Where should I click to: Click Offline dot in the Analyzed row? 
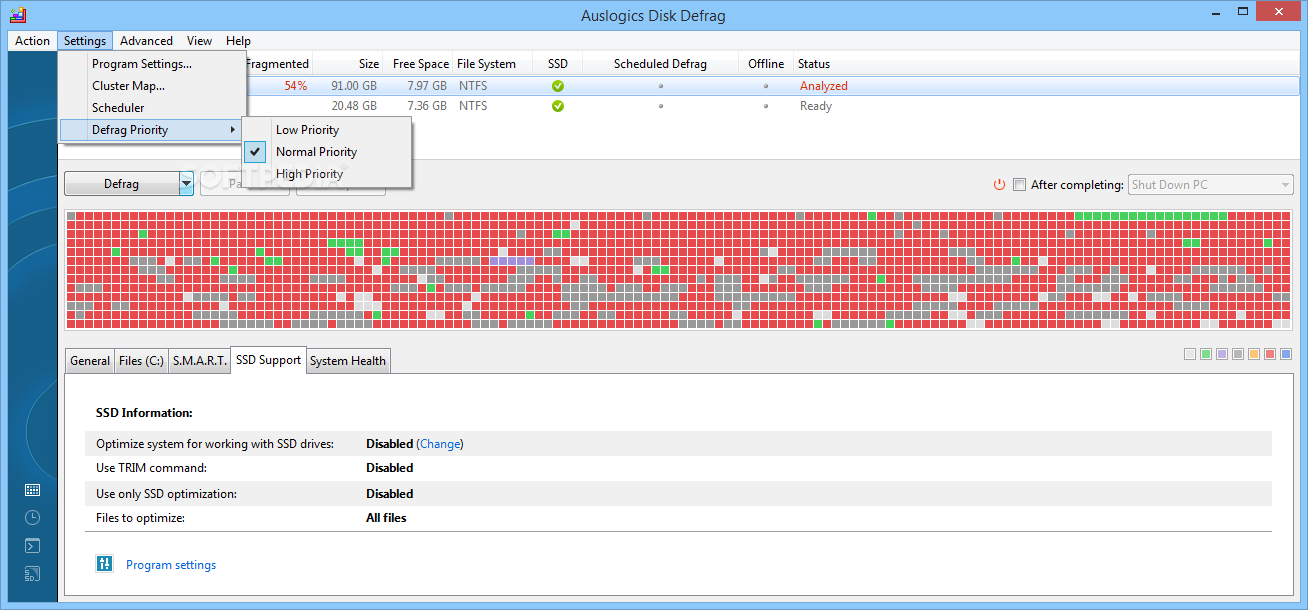coord(766,86)
